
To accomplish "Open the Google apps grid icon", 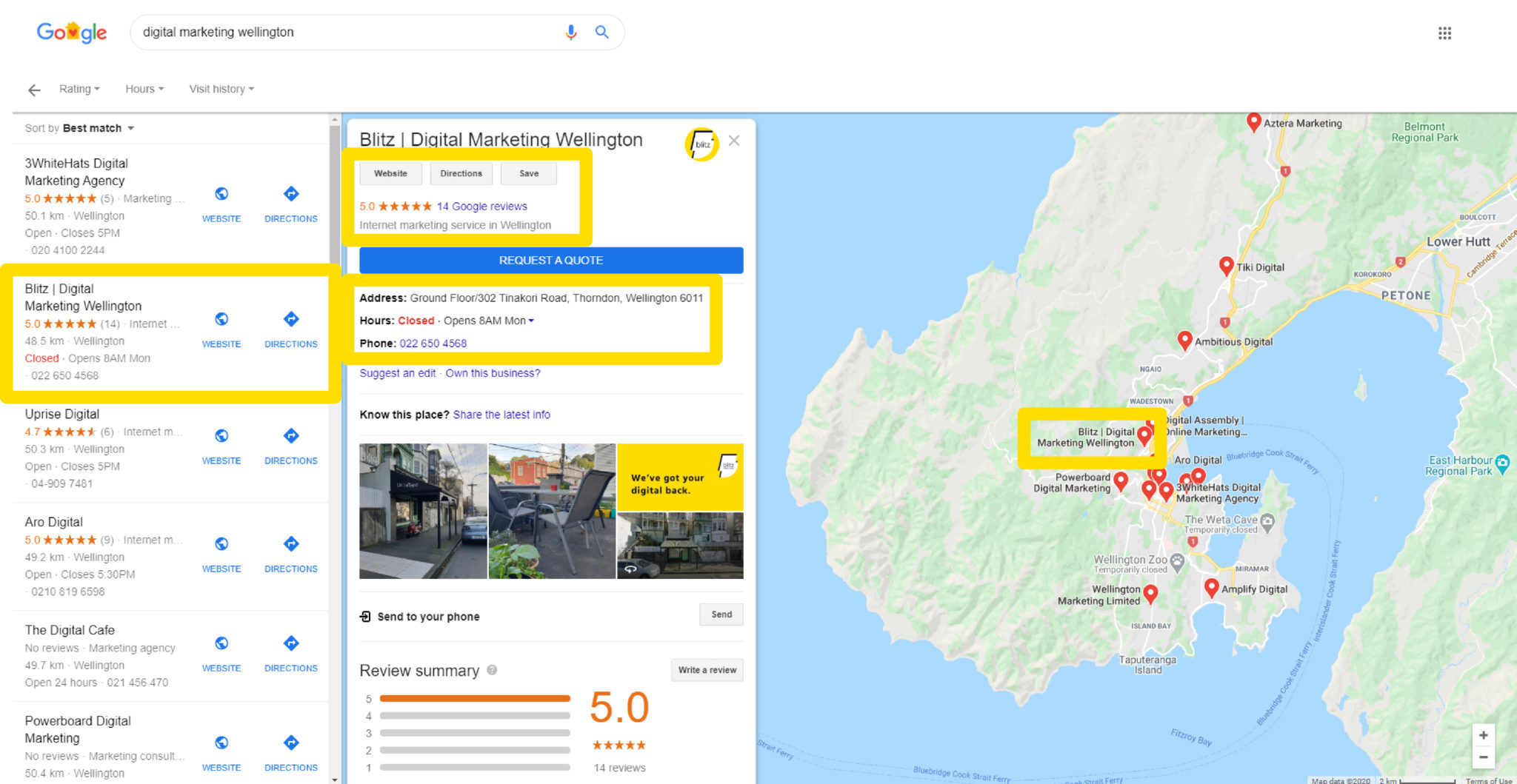I will [1444, 33].
